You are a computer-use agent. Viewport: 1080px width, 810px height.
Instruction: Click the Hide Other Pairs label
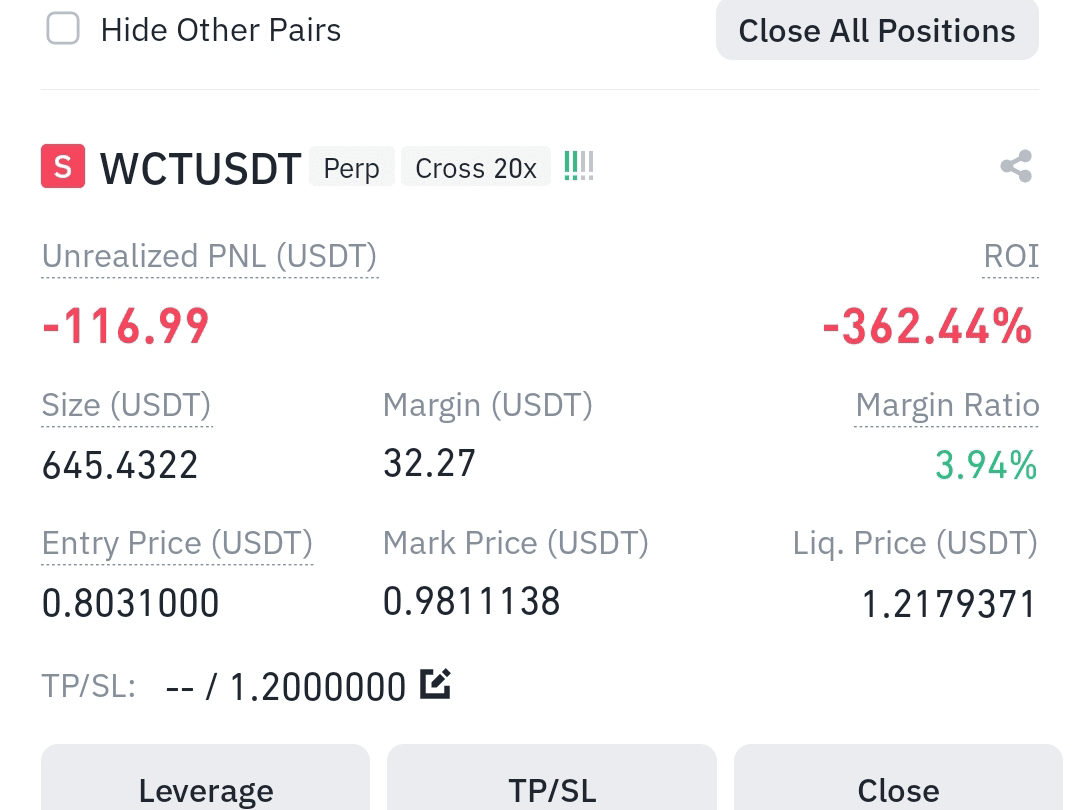click(x=220, y=30)
